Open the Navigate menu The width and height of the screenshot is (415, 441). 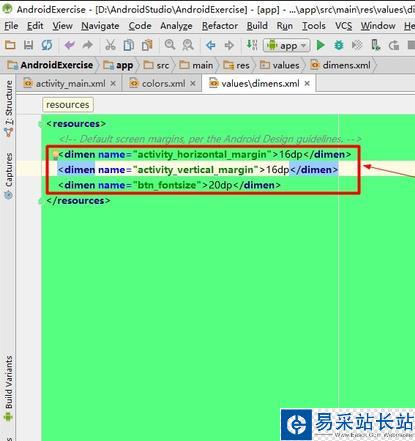tap(100, 26)
